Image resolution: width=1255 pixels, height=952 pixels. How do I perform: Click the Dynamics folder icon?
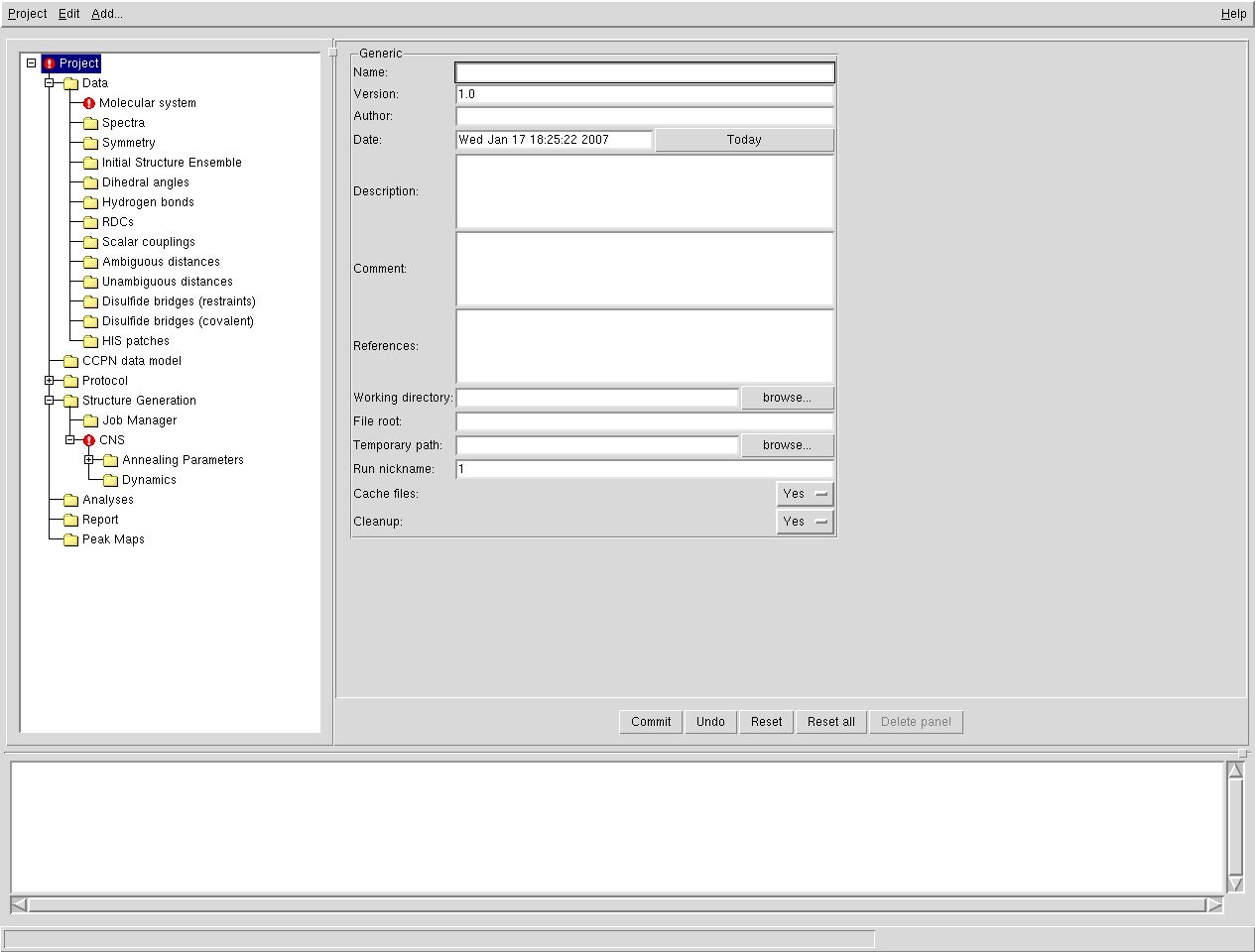pos(110,480)
